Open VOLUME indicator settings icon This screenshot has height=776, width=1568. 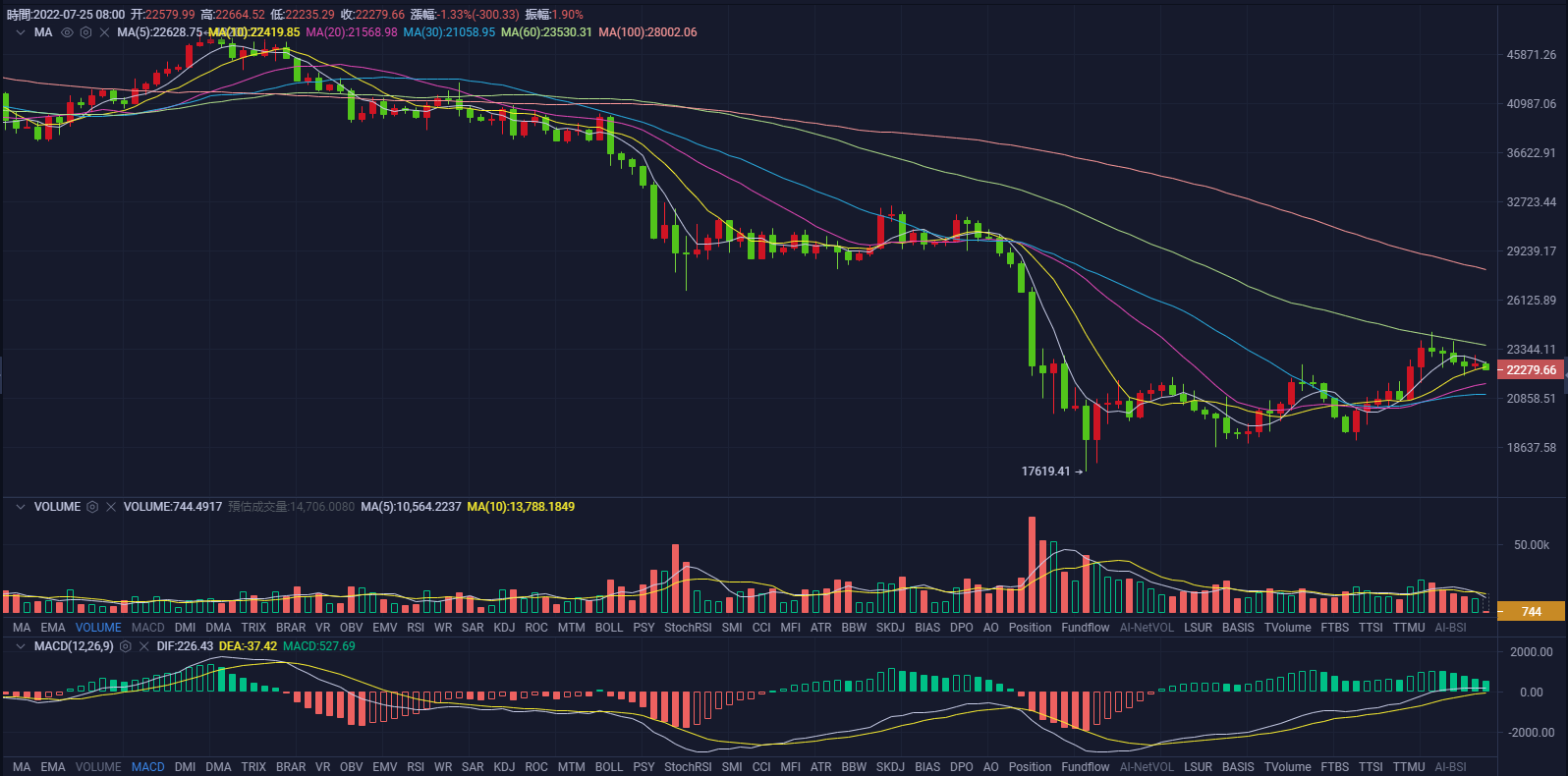point(92,507)
